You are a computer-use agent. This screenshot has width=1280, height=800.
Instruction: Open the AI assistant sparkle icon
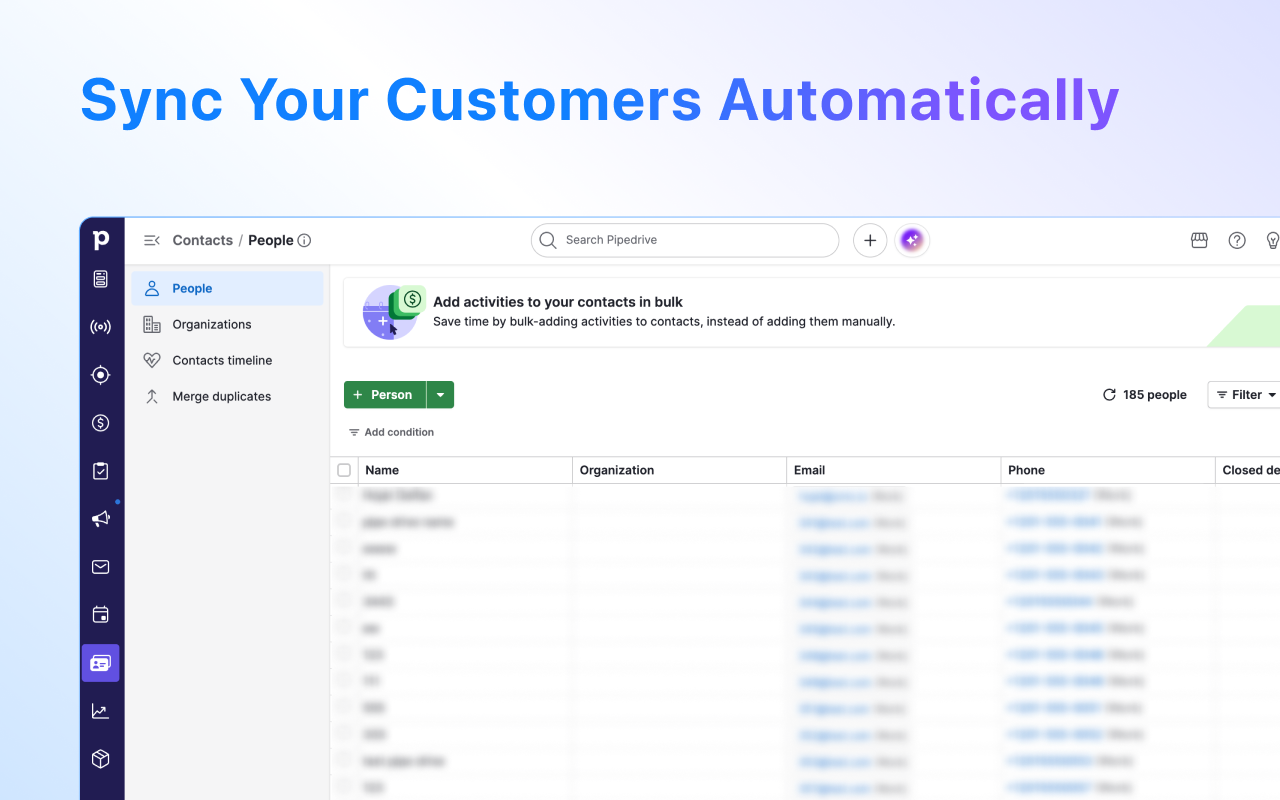[x=911, y=240]
